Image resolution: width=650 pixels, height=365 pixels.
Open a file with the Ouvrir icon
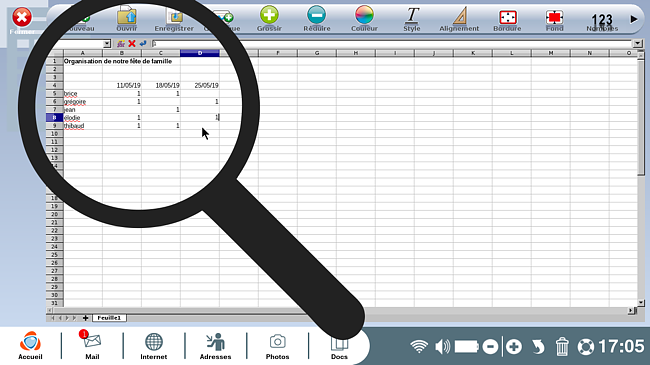coord(126,18)
